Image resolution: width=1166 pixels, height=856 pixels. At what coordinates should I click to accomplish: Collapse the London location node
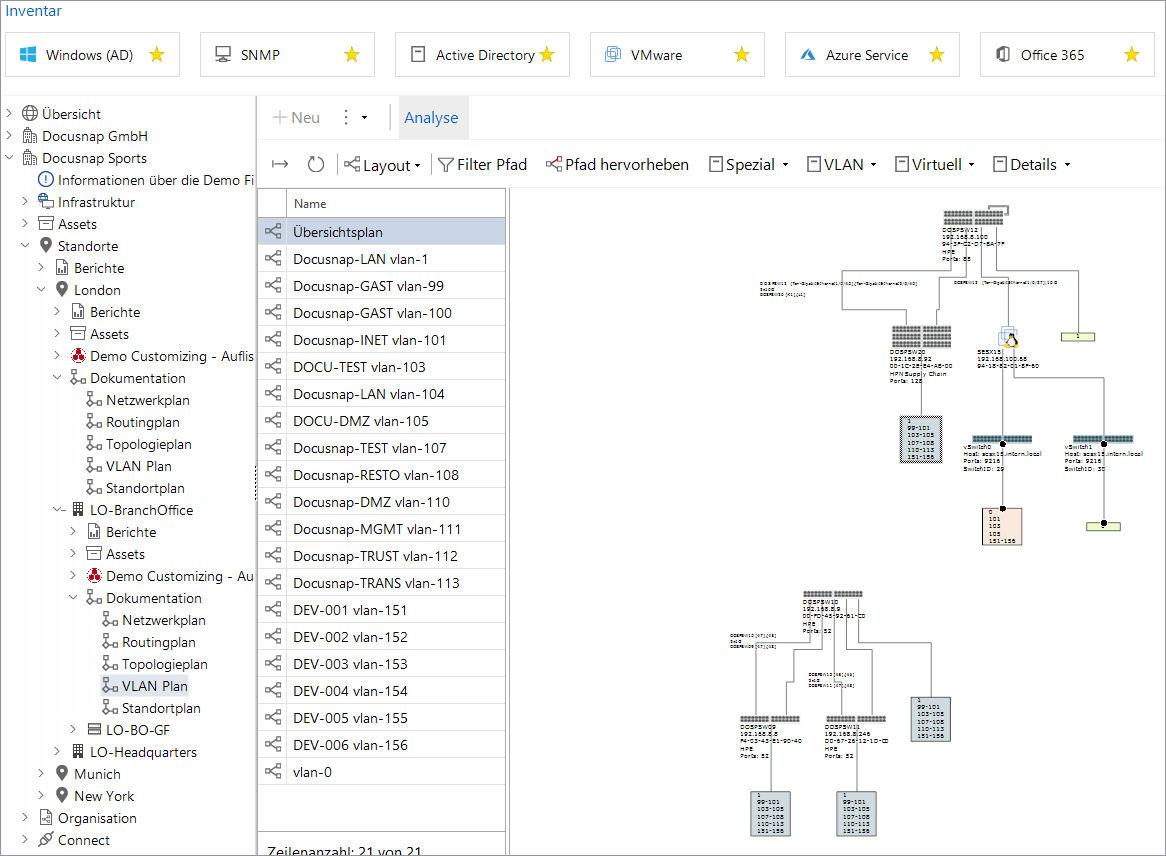click(42, 289)
